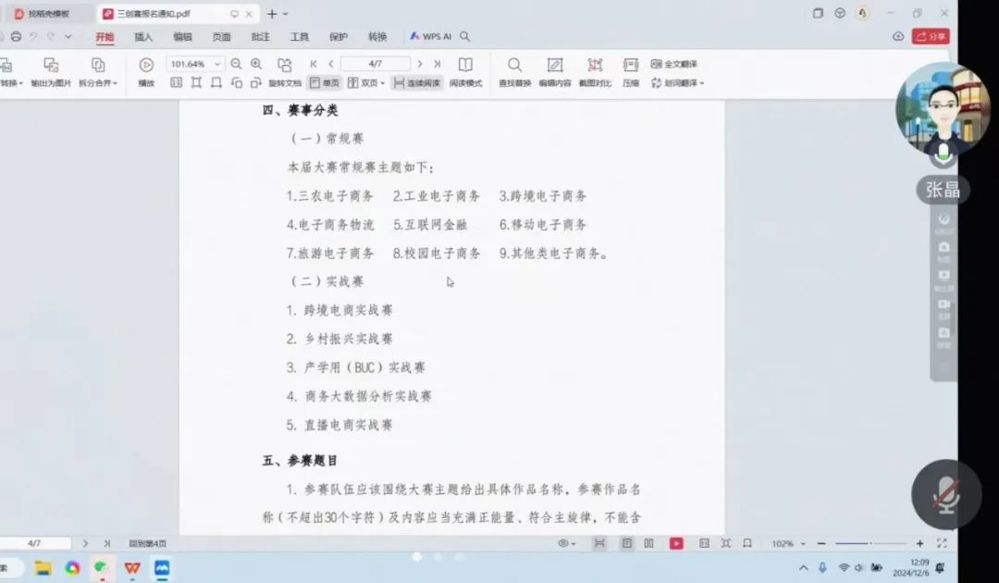Click the Play (播放) slideshow icon
The width and height of the screenshot is (999, 583).
click(146, 65)
